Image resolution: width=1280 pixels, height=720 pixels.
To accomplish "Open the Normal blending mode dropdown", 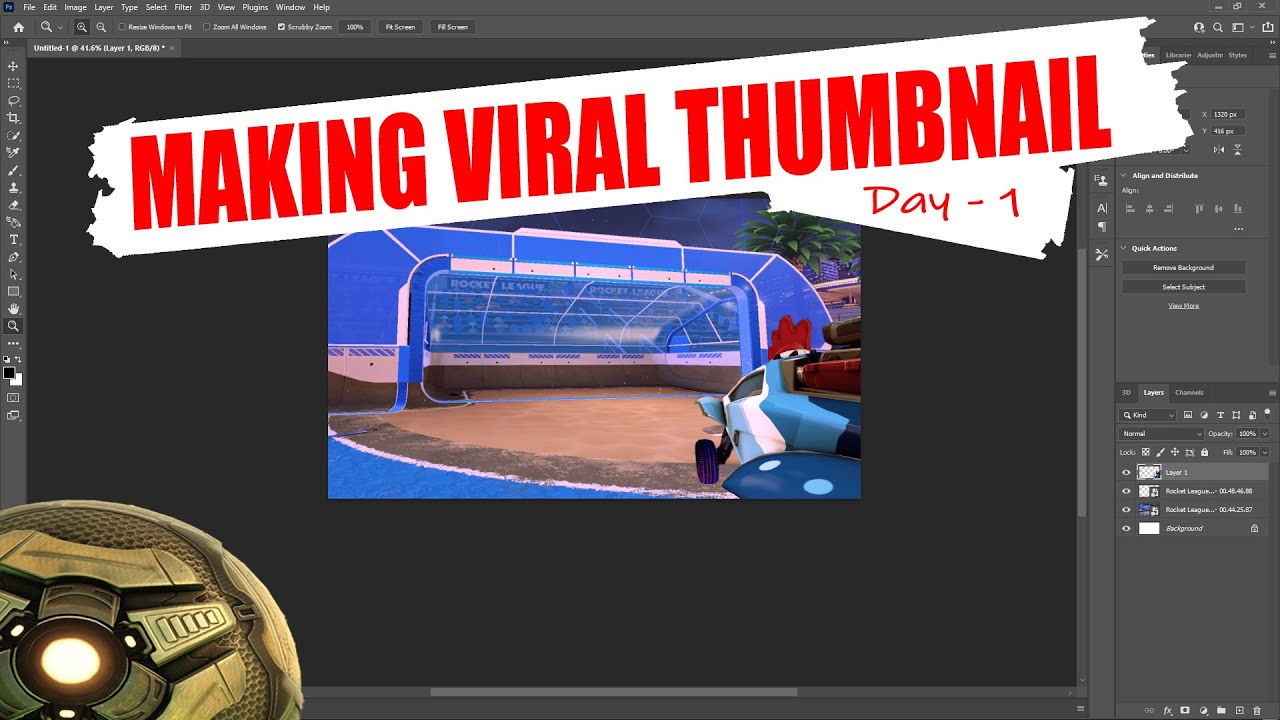I will coord(1161,434).
